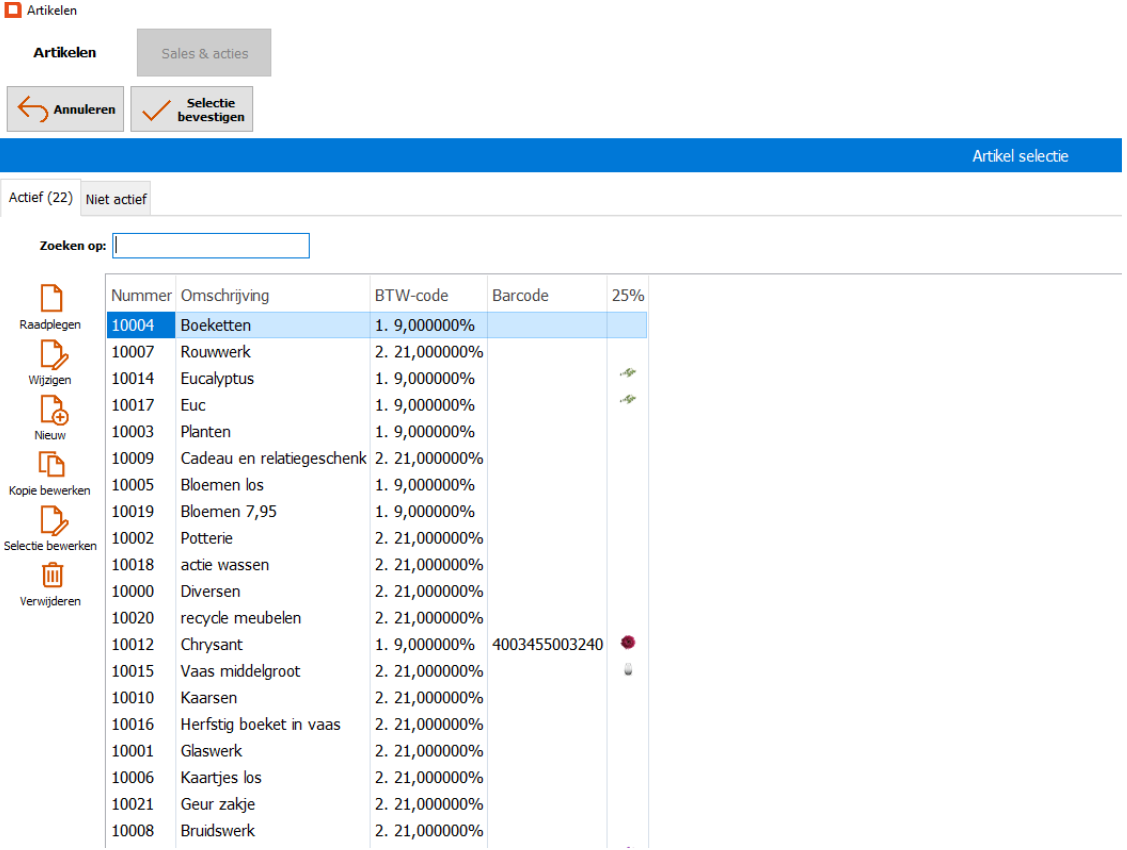Click the Raadplegen document icon

(51, 299)
